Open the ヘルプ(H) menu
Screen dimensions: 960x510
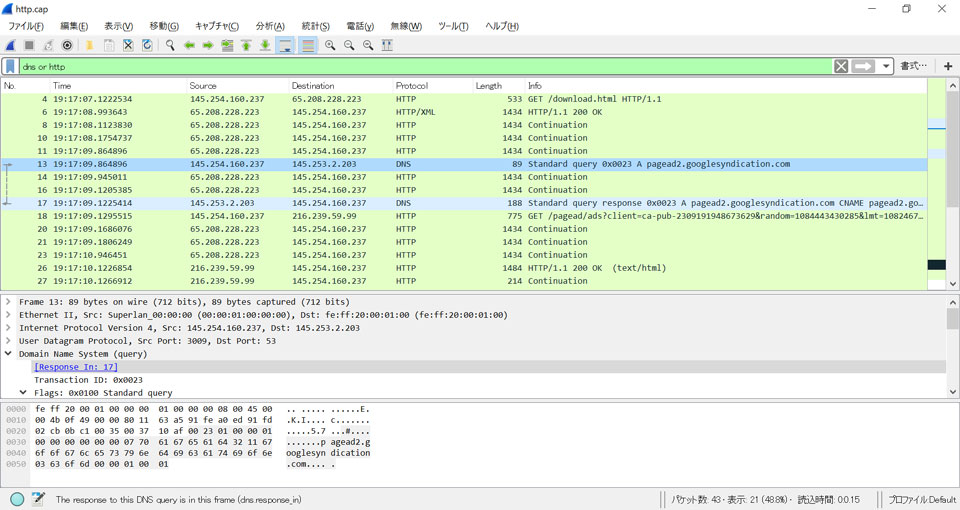click(x=502, y=26)
